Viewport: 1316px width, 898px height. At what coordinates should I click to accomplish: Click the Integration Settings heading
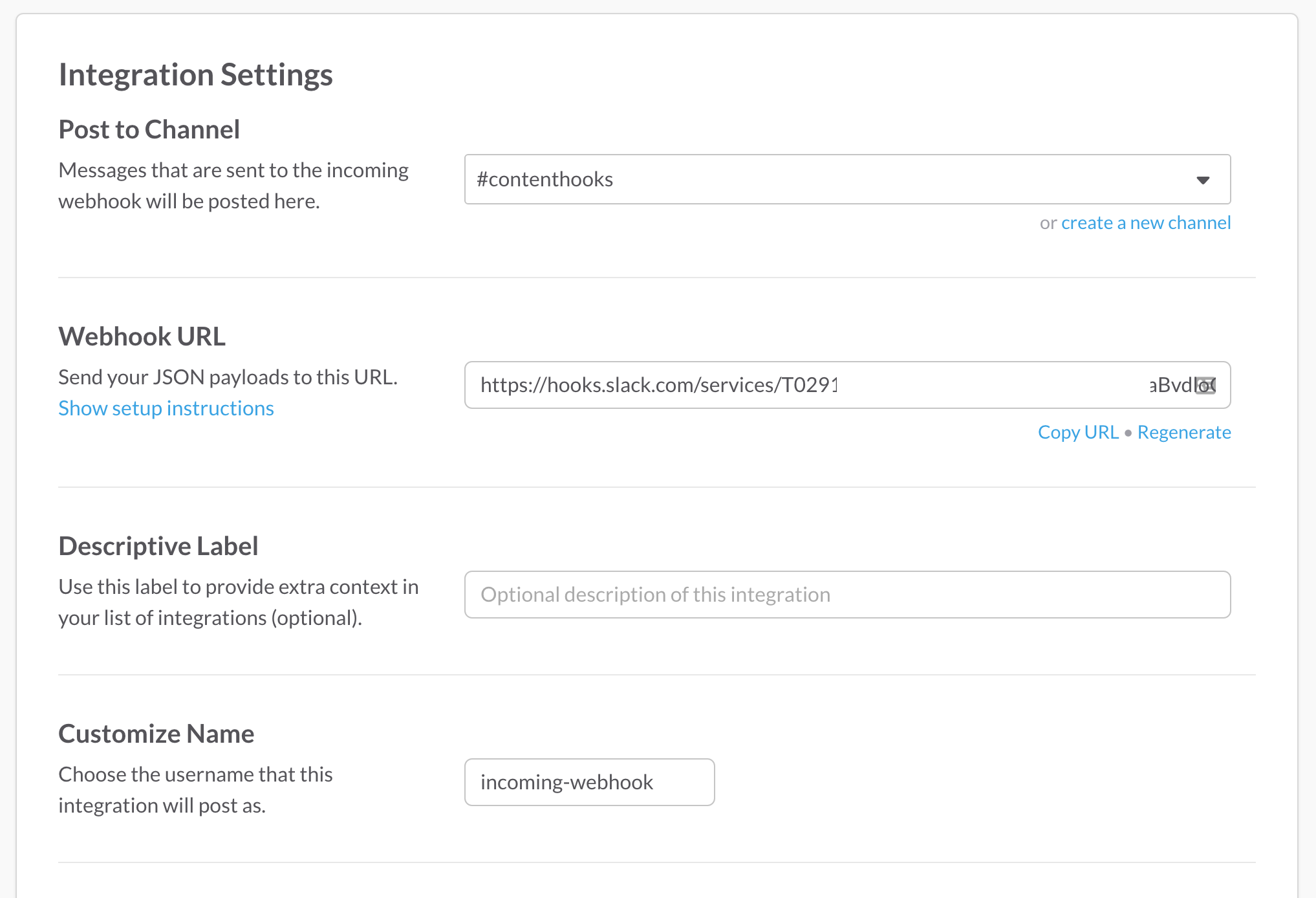(196, 74)
